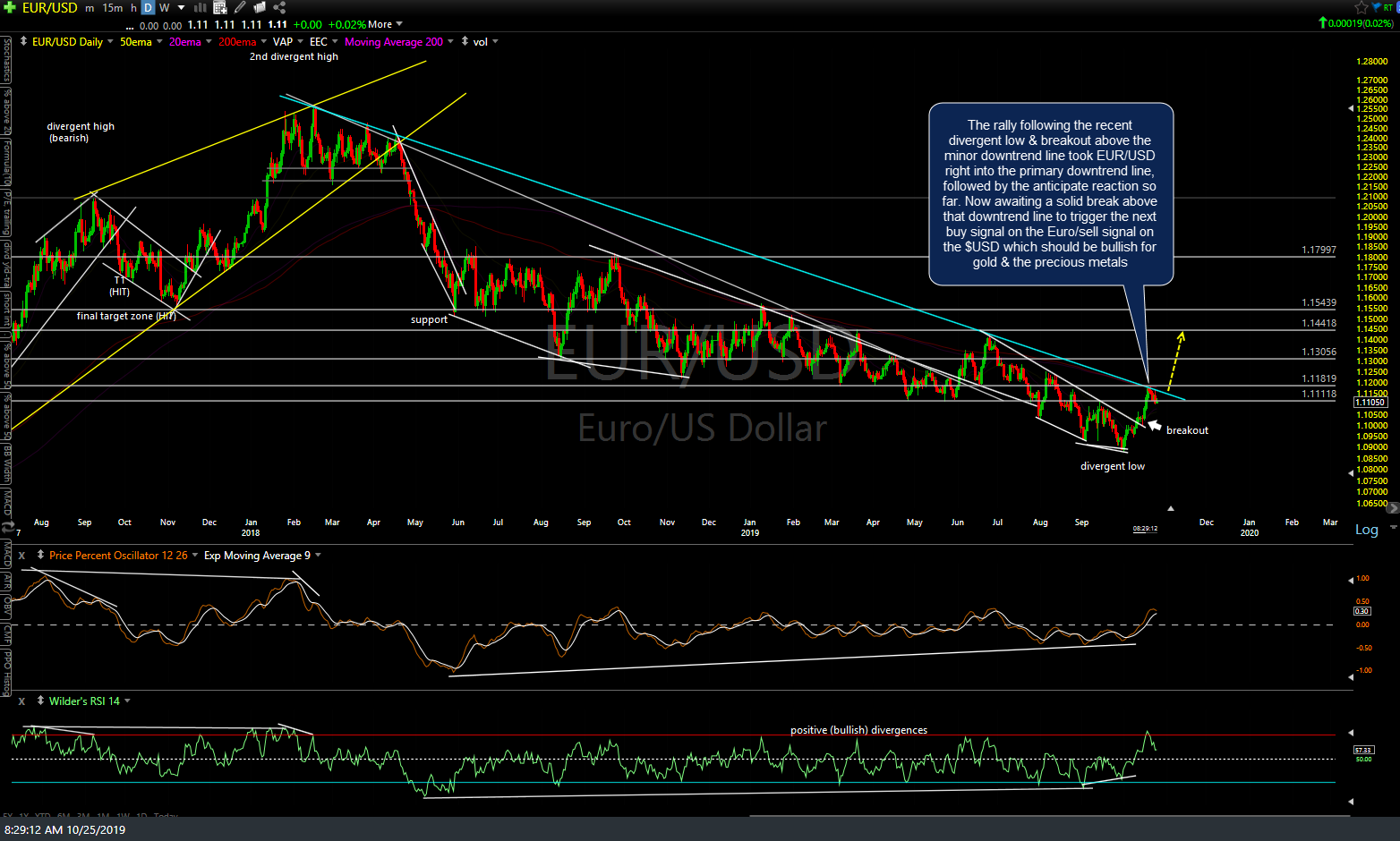Image resolution: width=1400 pixels, height=841 pixels.
Task: Toggle Log scale on price axis
Action: point(1367,530)
